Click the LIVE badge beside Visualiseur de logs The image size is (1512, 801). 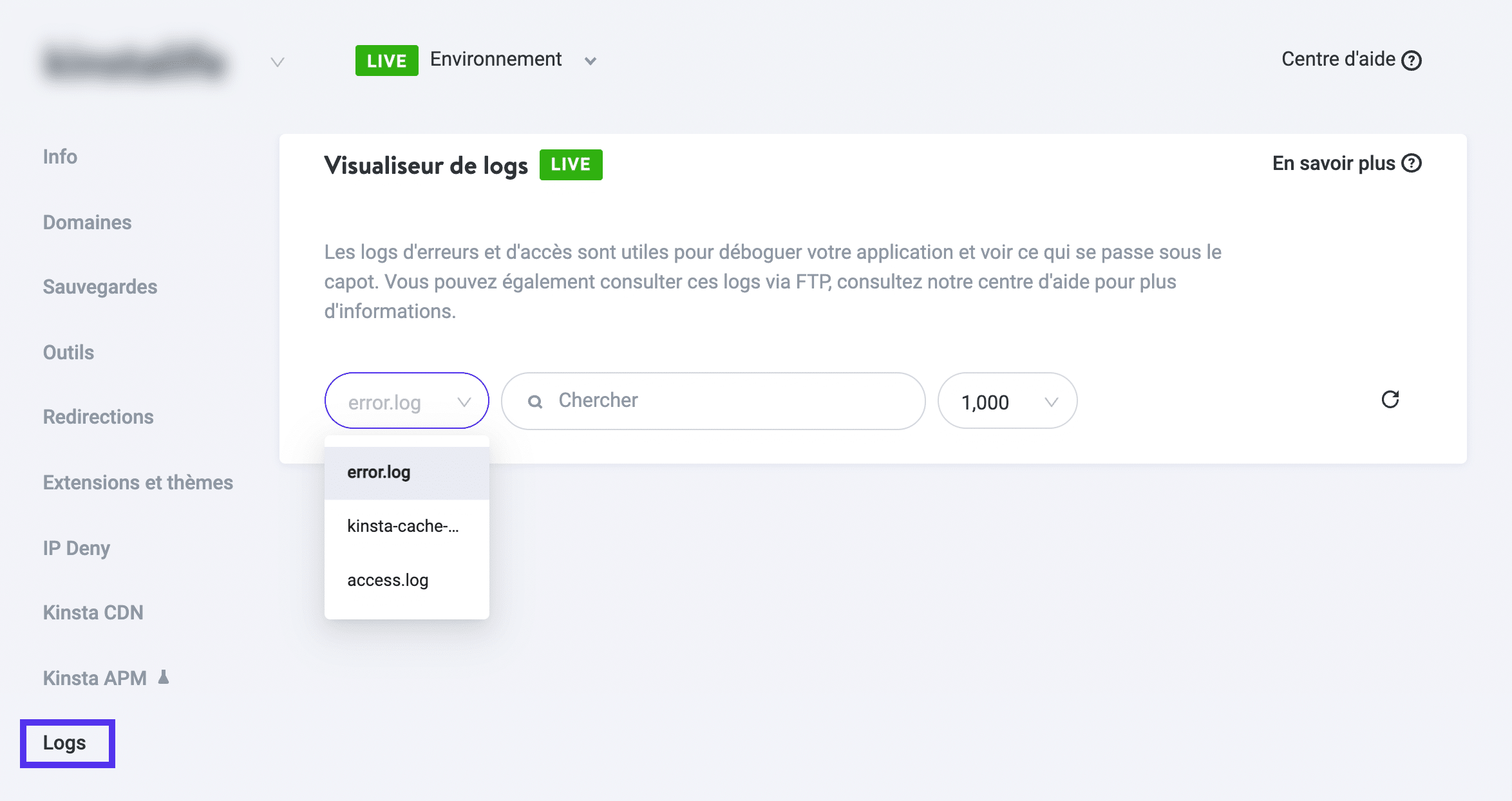(570, 164)
